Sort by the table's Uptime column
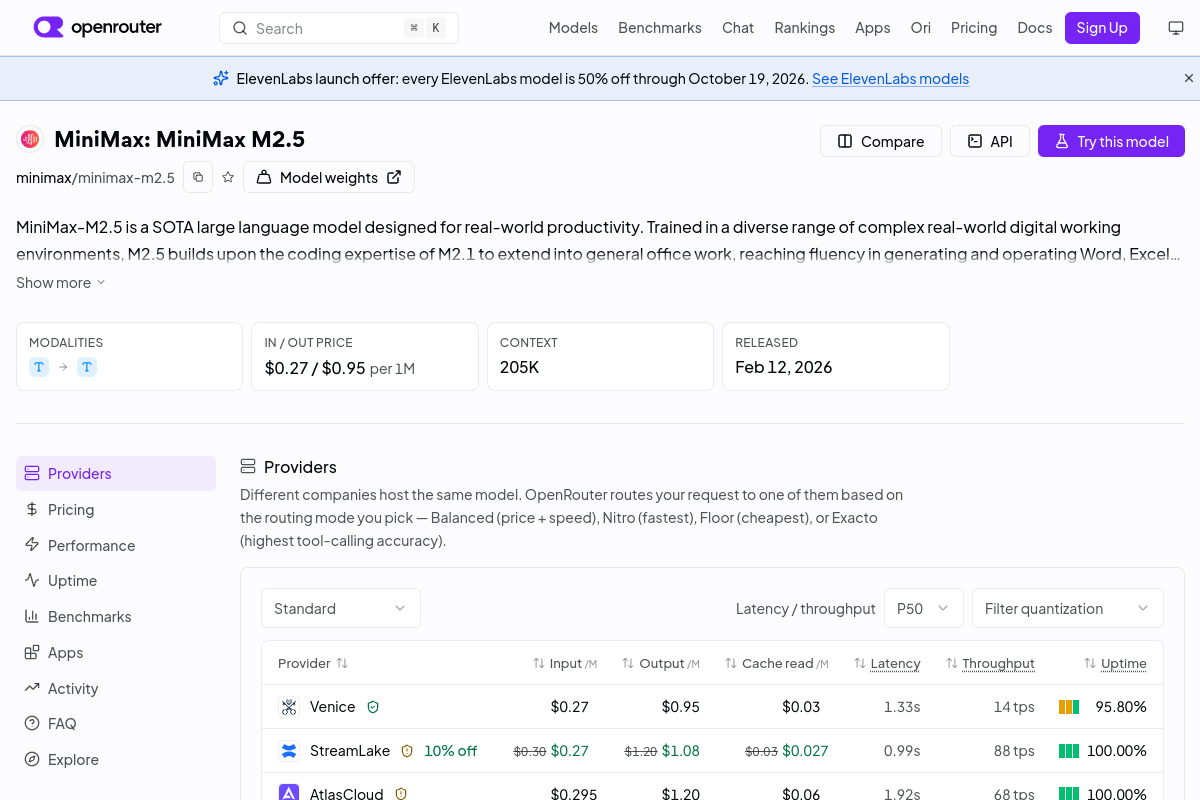Image resolution: width=1200 pixels, height=800 pixels. (x=1115, y=663)
